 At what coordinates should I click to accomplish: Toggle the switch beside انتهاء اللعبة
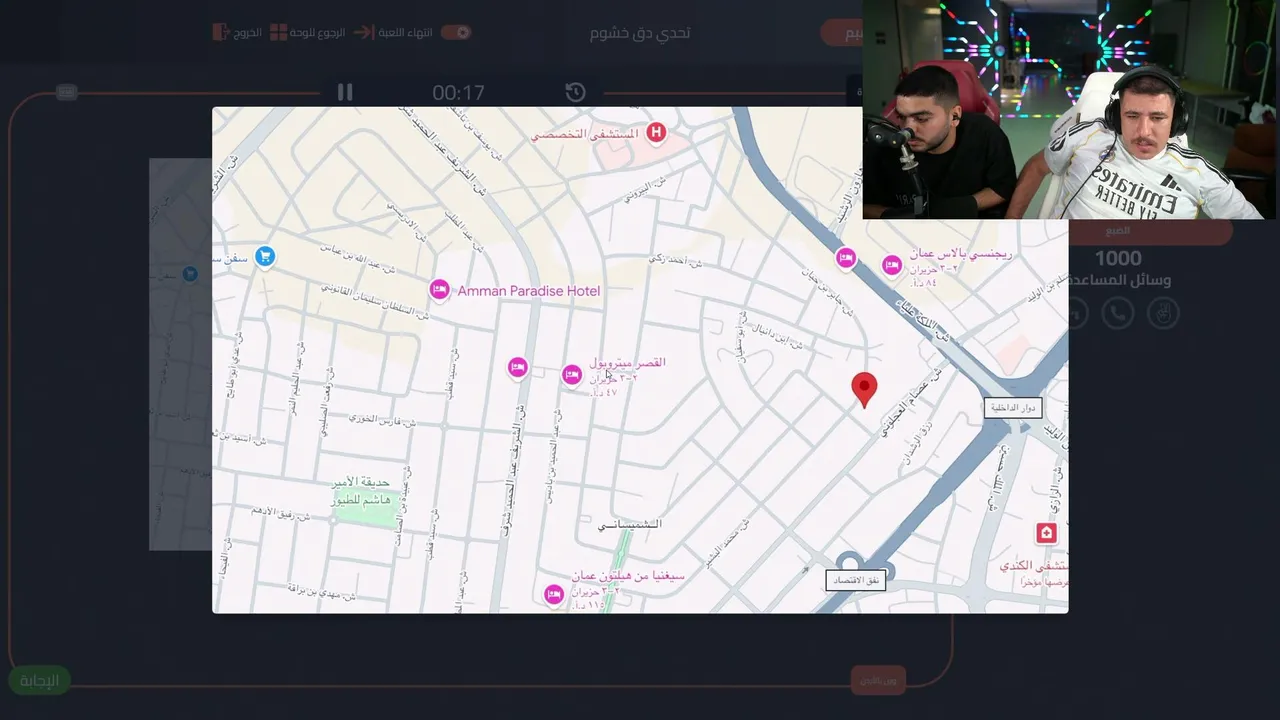pyautogui.click(x=456, y=32)
